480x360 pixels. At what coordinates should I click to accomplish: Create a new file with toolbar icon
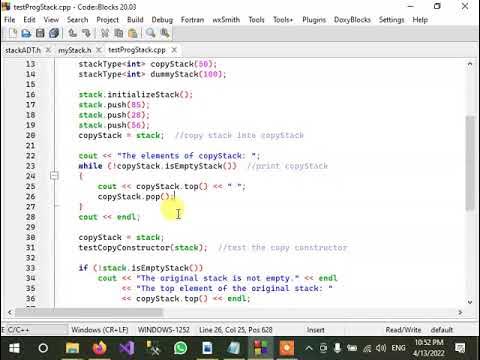pos(12,33)
